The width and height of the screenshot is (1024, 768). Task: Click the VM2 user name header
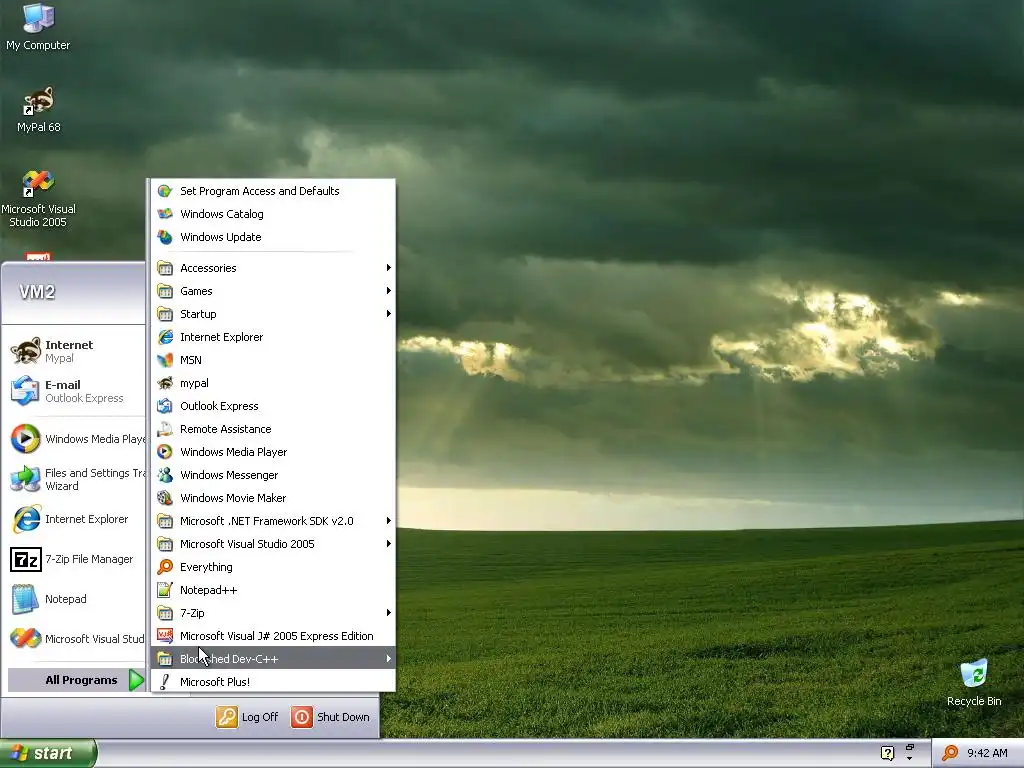37,292
